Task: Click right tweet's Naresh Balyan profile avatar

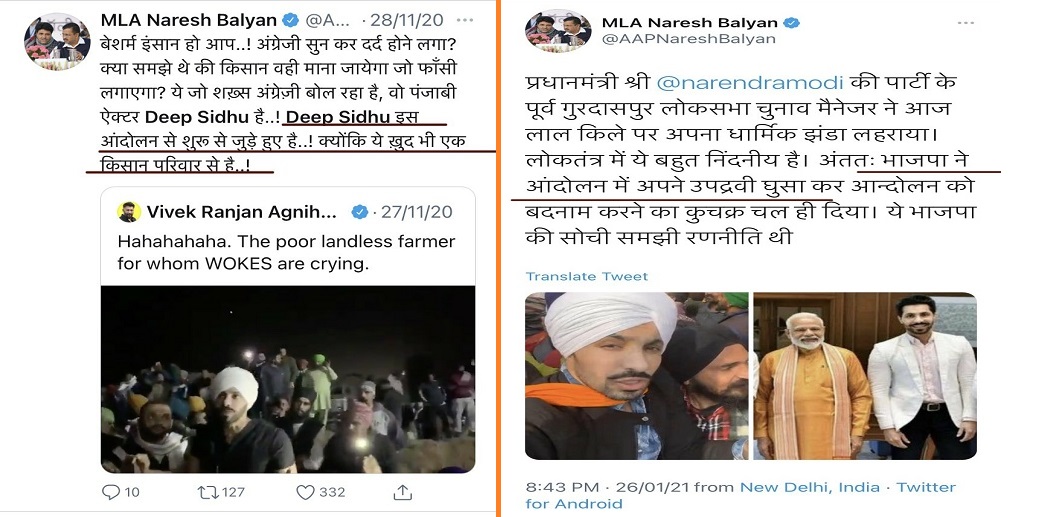Action: coord(558,31)
